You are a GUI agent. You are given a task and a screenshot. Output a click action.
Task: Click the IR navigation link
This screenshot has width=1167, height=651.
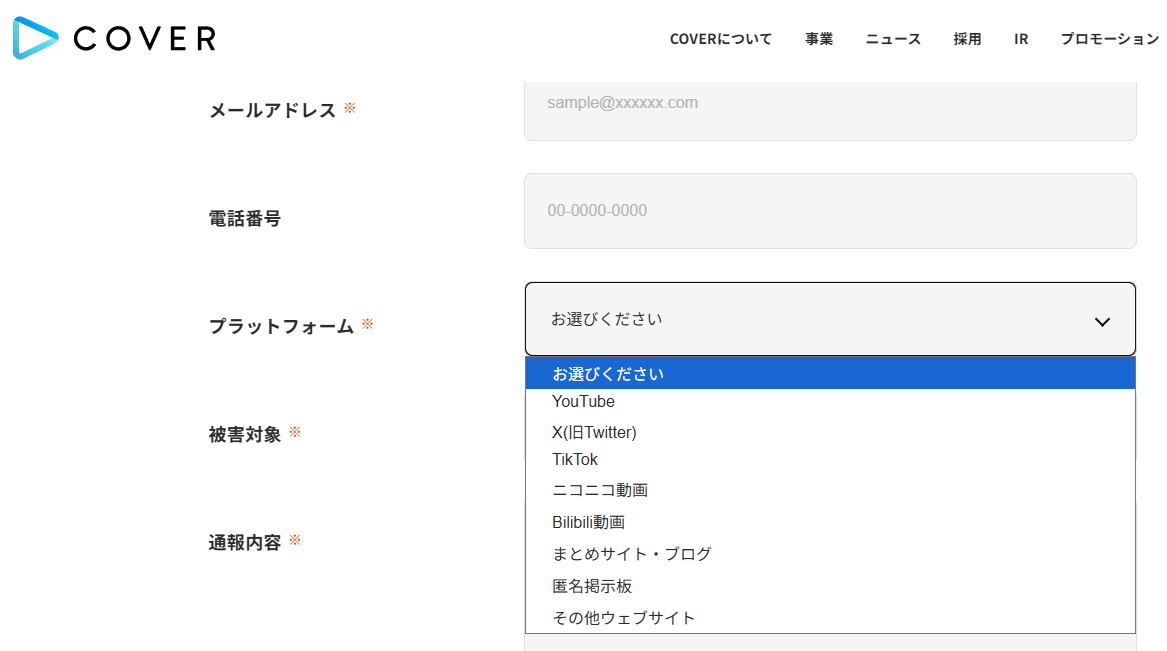click(x=1020, y=39)
